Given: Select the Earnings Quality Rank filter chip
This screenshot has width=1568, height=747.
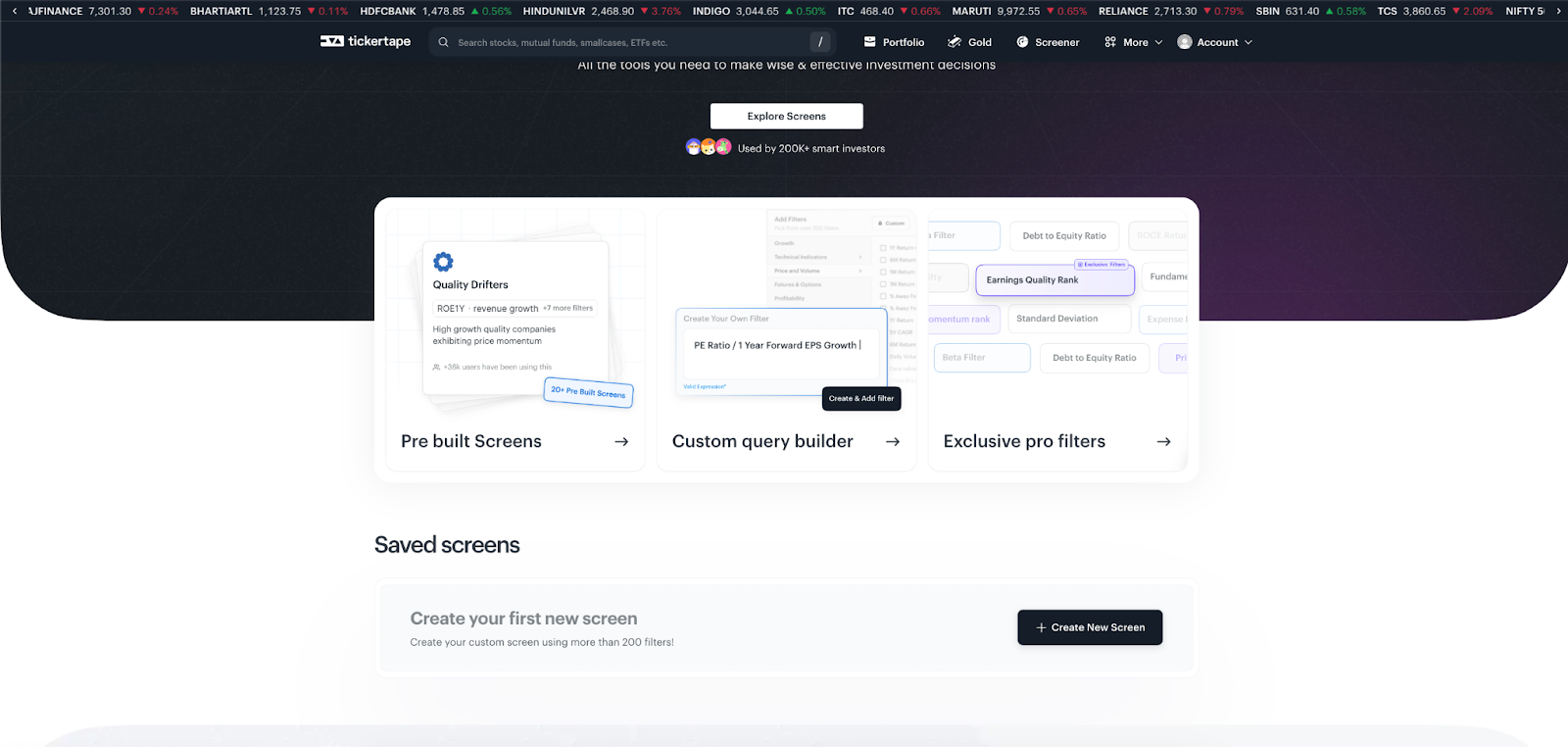Looking at the screenshot, I should 1055,280.
